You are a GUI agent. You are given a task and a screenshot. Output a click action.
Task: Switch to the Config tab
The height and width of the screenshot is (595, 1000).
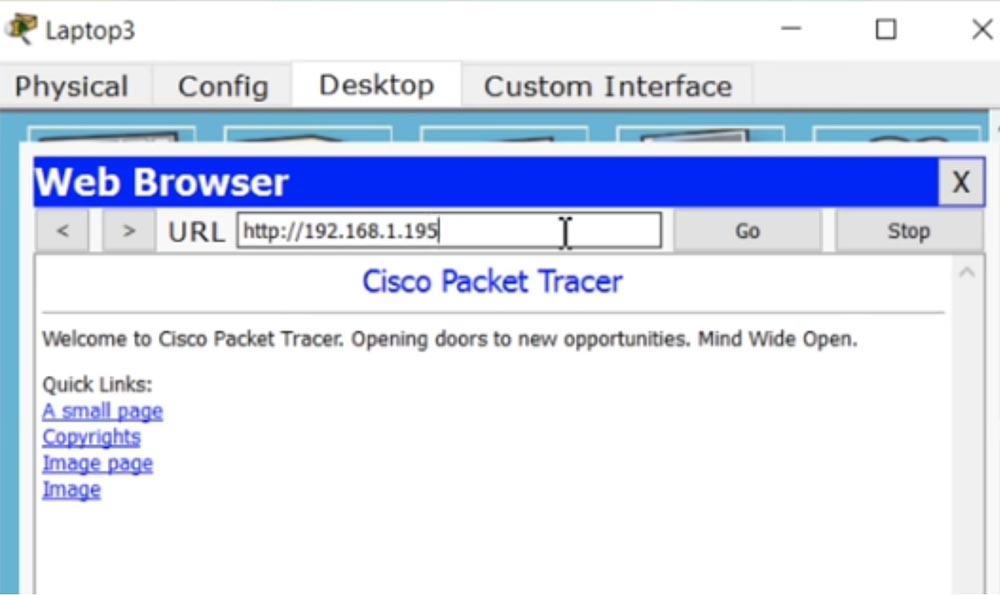pos(223,86)
